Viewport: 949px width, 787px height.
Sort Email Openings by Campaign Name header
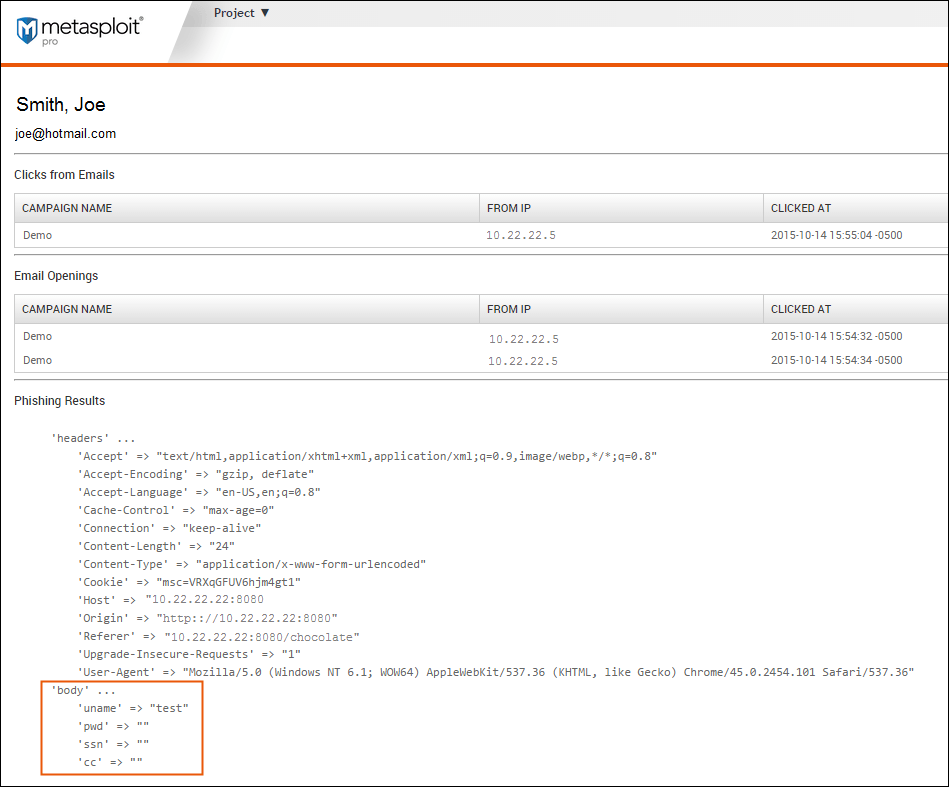pos(67,309)
